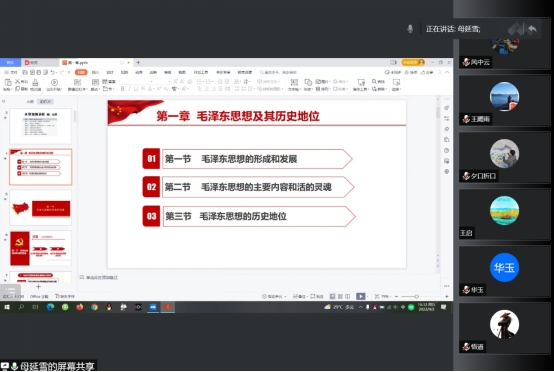Image resolution: width=554 pixels, height=372 pixels.
Task: Expand the zoom percentage dropdown
Action: click(385, 296)
